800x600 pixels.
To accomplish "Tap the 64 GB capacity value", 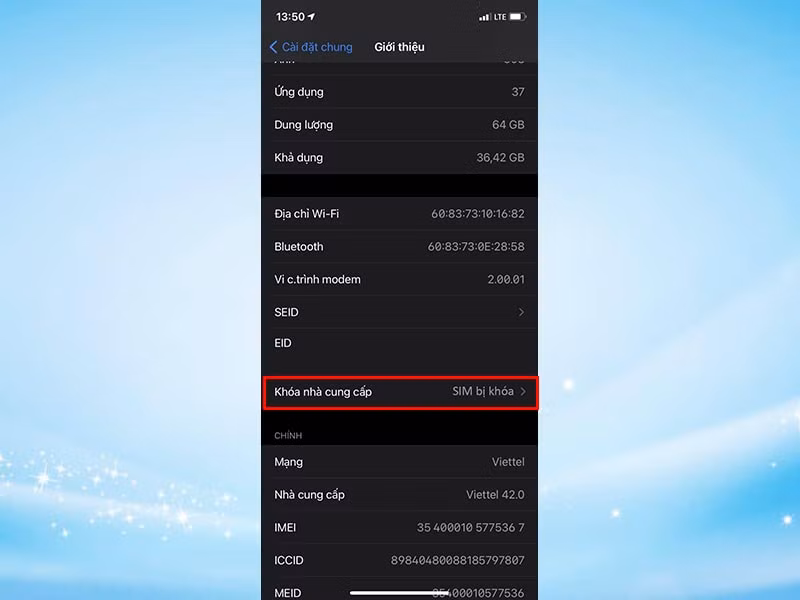I will (508, 124).
